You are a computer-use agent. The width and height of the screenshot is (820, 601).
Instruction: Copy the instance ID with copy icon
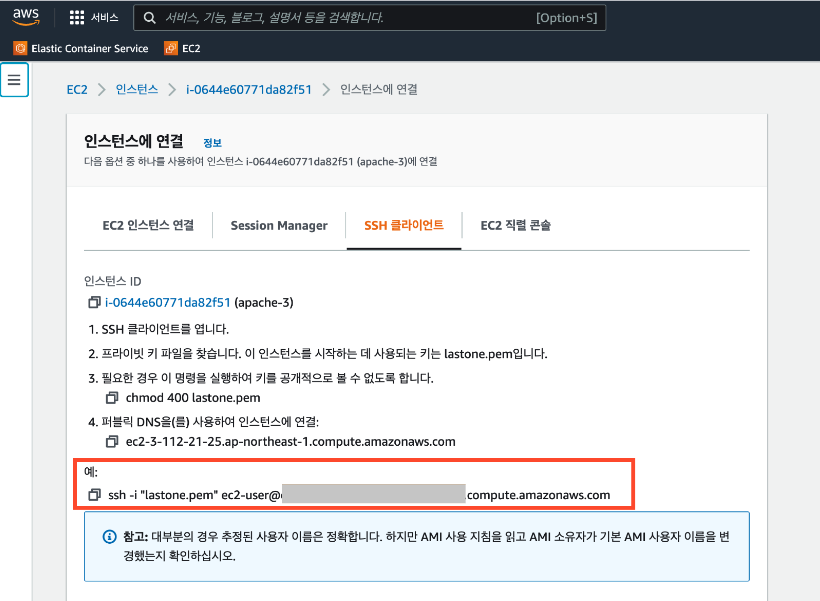94,302
